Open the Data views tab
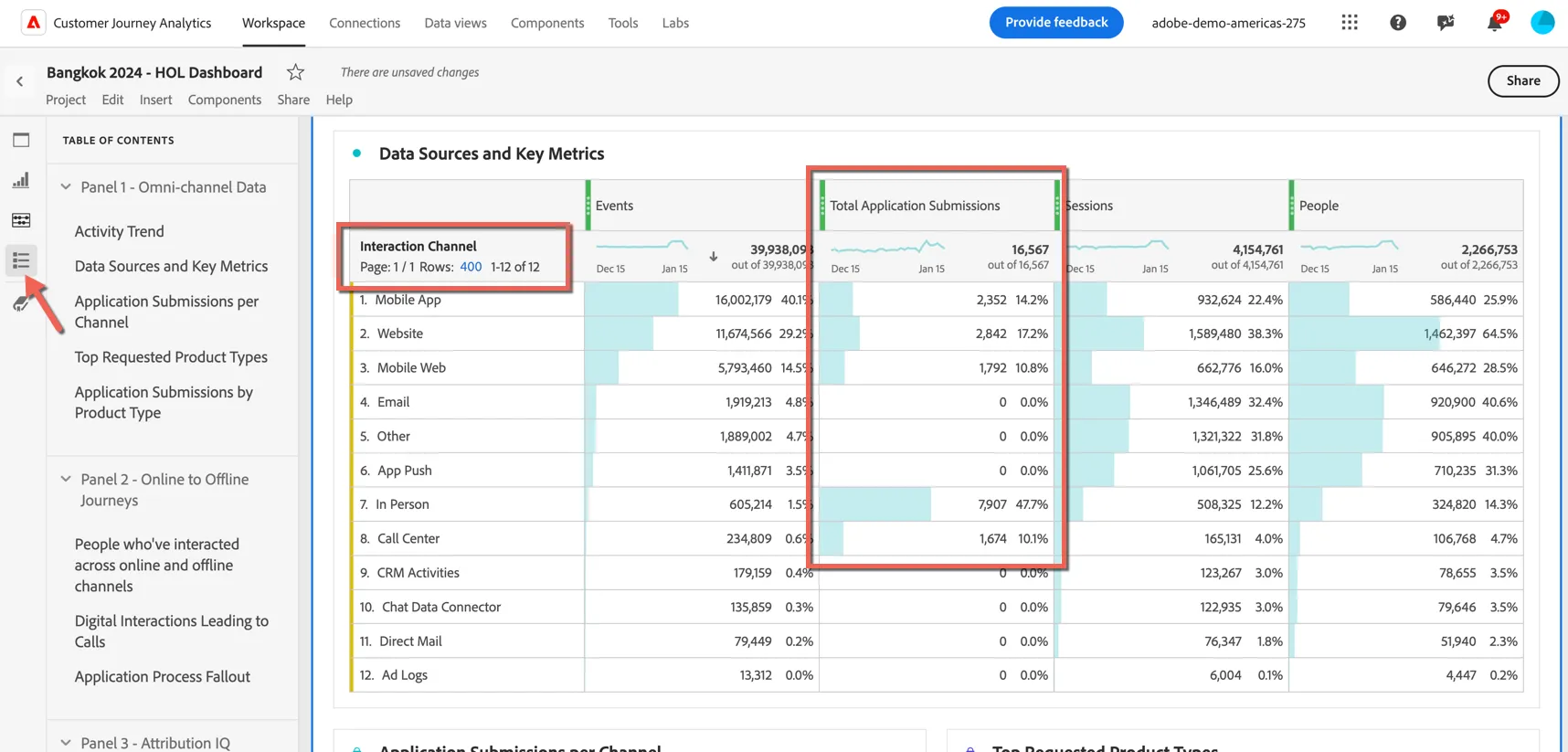 coord(455,23)
